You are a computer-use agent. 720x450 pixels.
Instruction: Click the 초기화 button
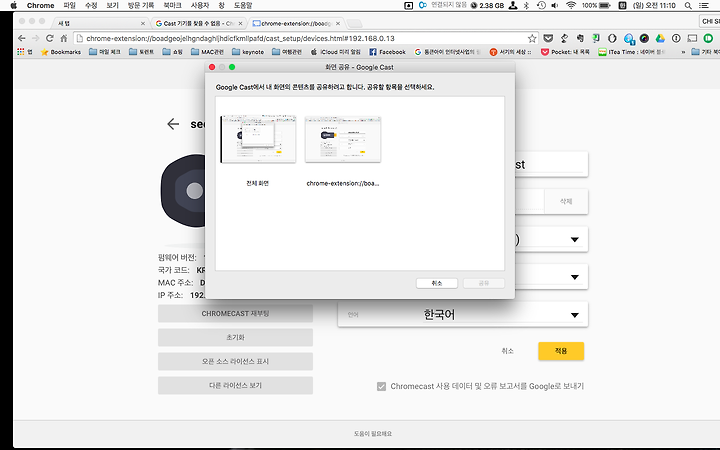pyautogui.click(x=235, y=338)
